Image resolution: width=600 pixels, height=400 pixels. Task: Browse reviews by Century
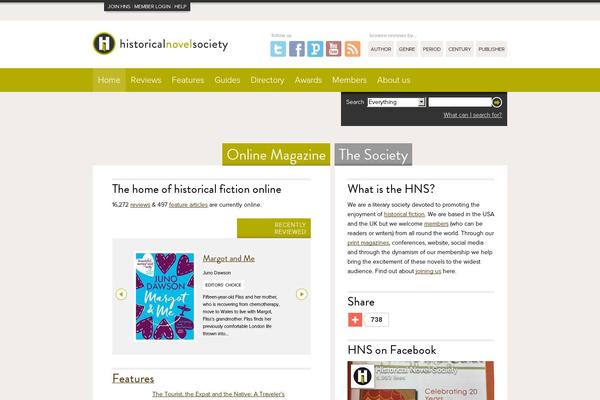tap(460, 49)
